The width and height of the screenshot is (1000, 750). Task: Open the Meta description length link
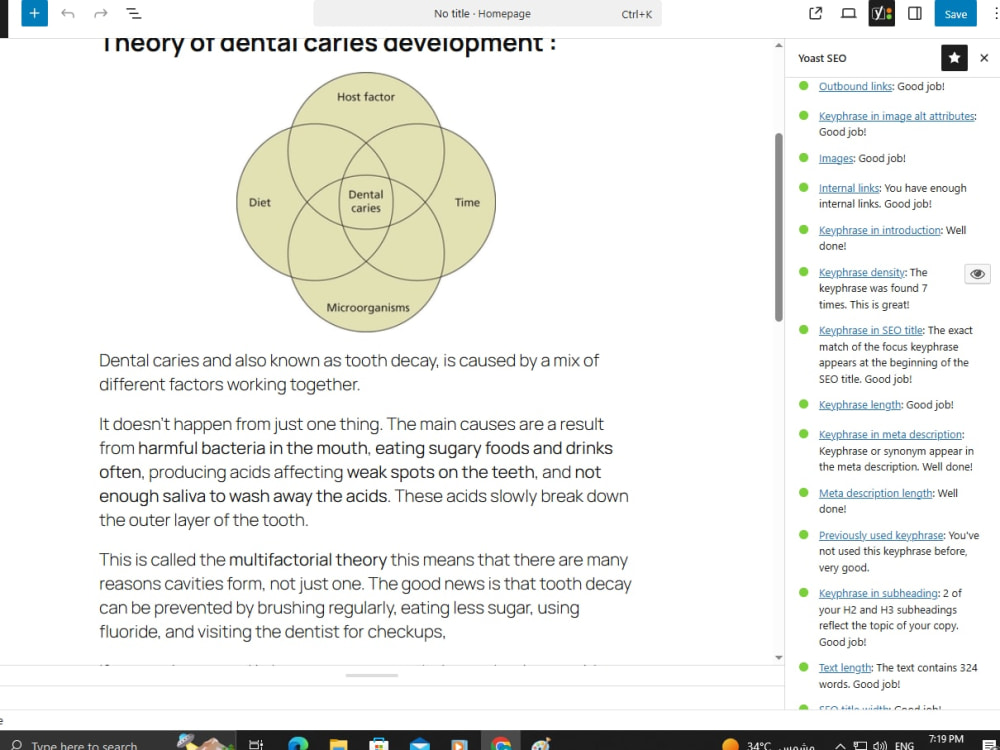876,493
